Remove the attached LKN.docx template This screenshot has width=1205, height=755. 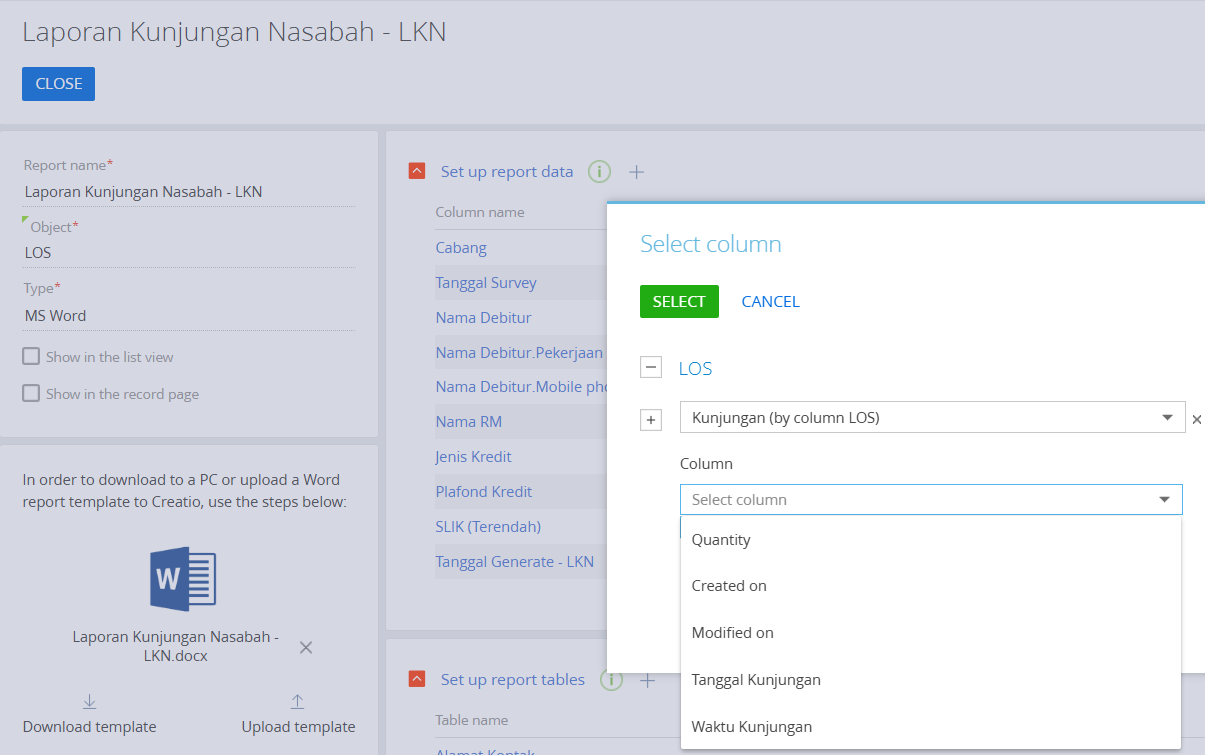(306, 647)
